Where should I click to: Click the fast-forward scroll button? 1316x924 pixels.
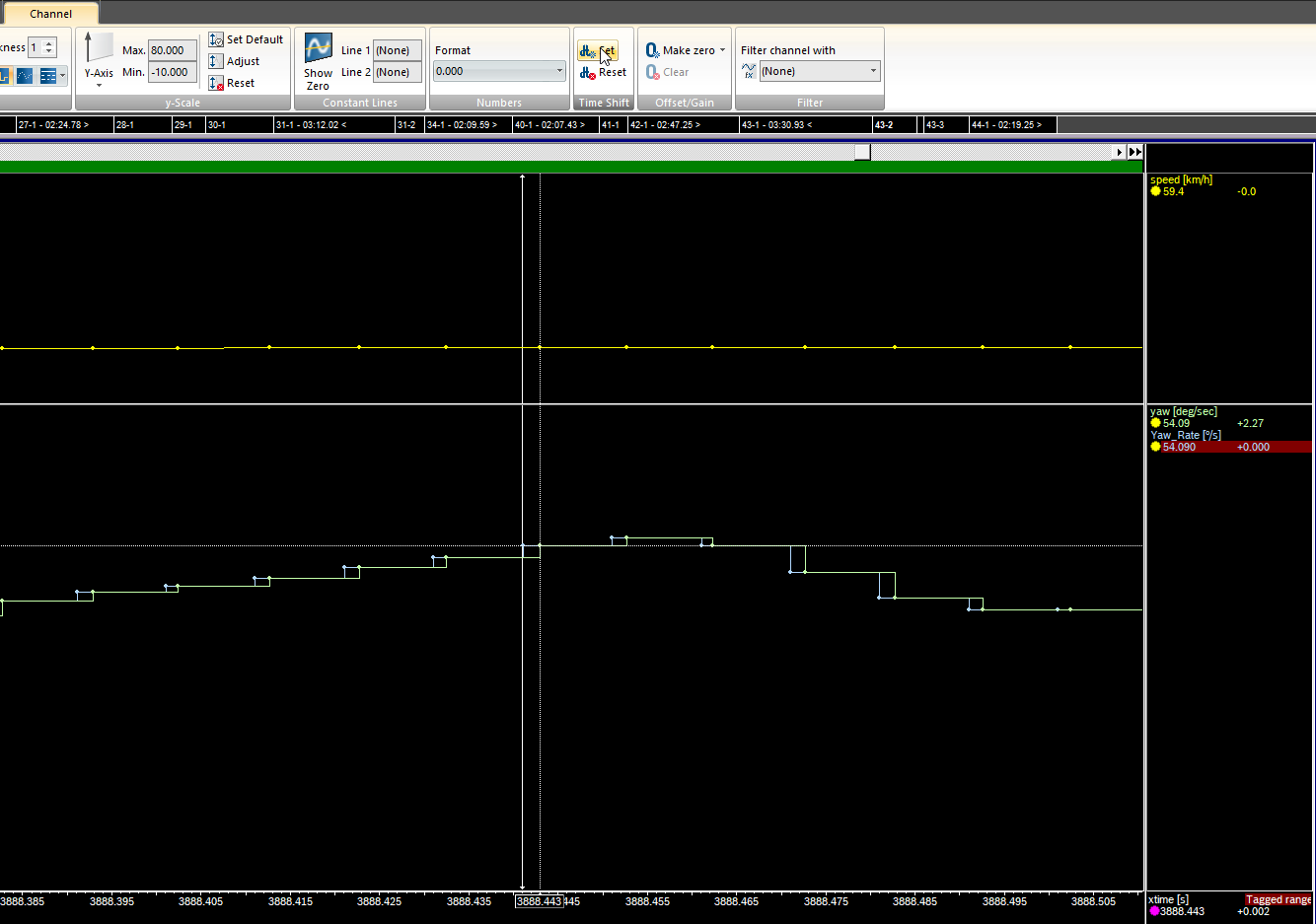1135,152
